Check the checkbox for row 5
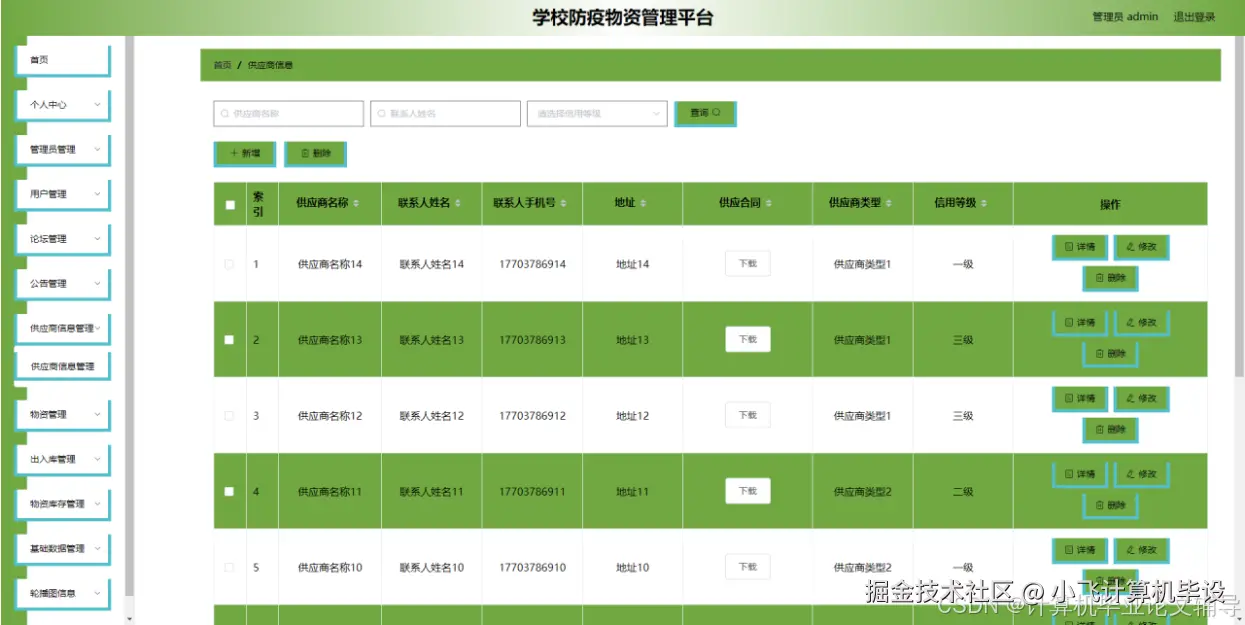The width and height of the screenshot is (1245, 625). click(229, 568)
